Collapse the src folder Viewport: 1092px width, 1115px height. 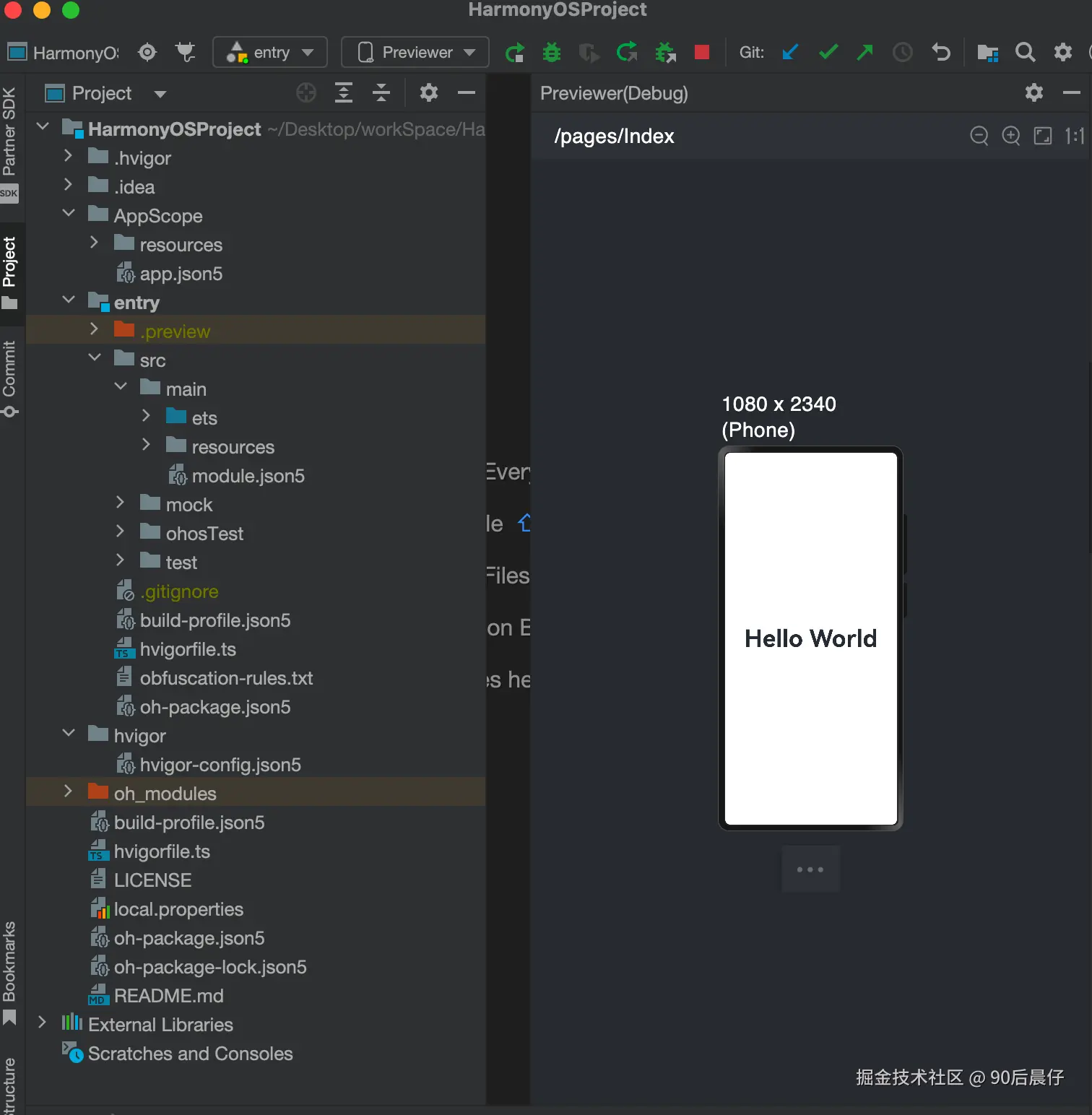click(x=95, y=358)
